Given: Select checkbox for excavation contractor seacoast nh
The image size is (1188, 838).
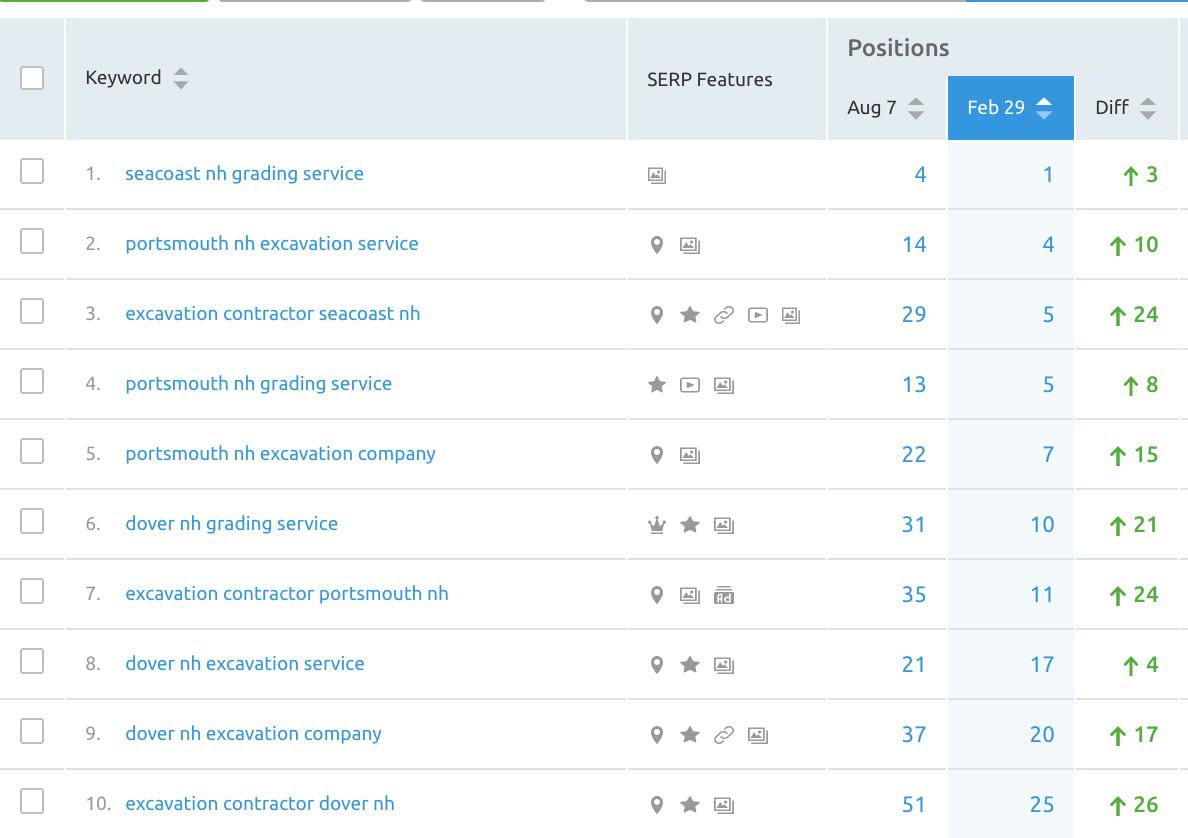Looking at the screenshot, I should [32, 311].
